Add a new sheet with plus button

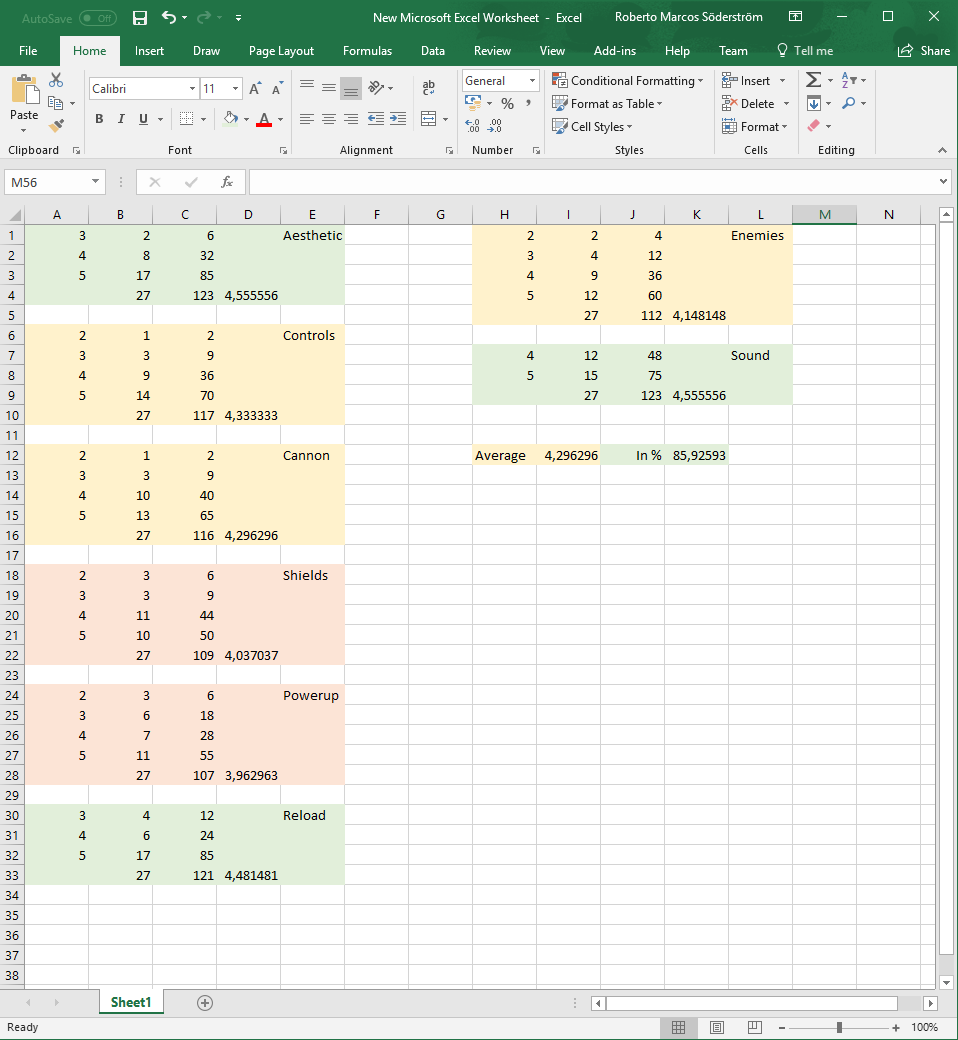[x=205, y=1003]
